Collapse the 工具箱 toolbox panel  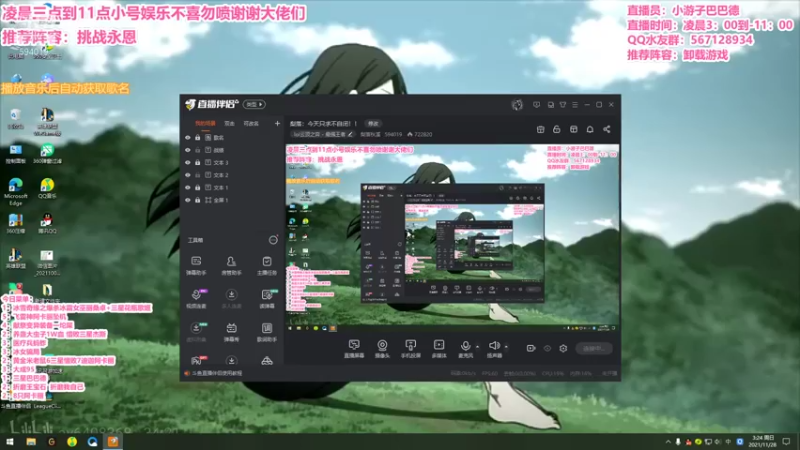coord(273,240)
